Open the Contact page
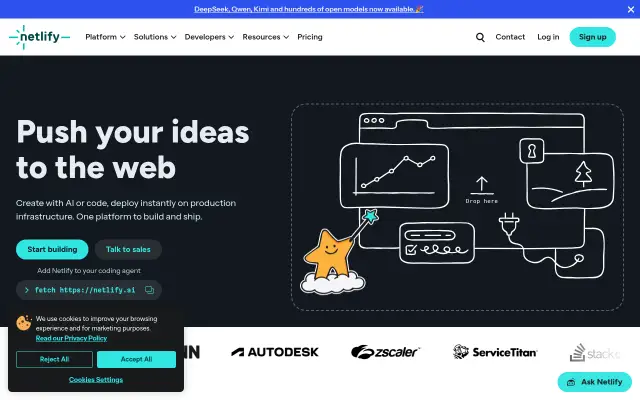The height and width of the screenshot is (400, 640). [510, 37]
